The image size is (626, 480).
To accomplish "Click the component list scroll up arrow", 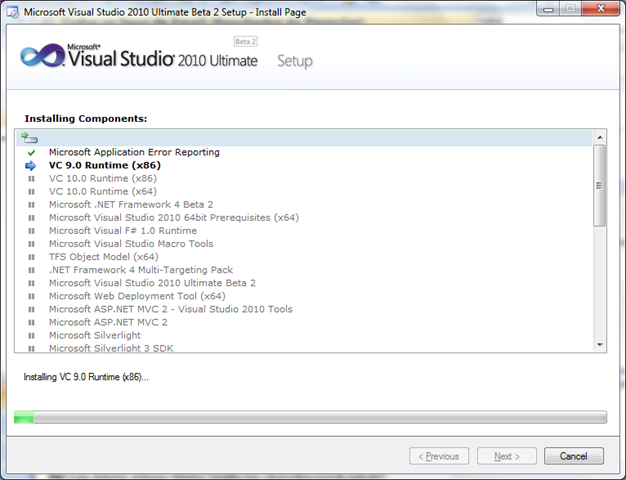I will (x=600, y=137).
